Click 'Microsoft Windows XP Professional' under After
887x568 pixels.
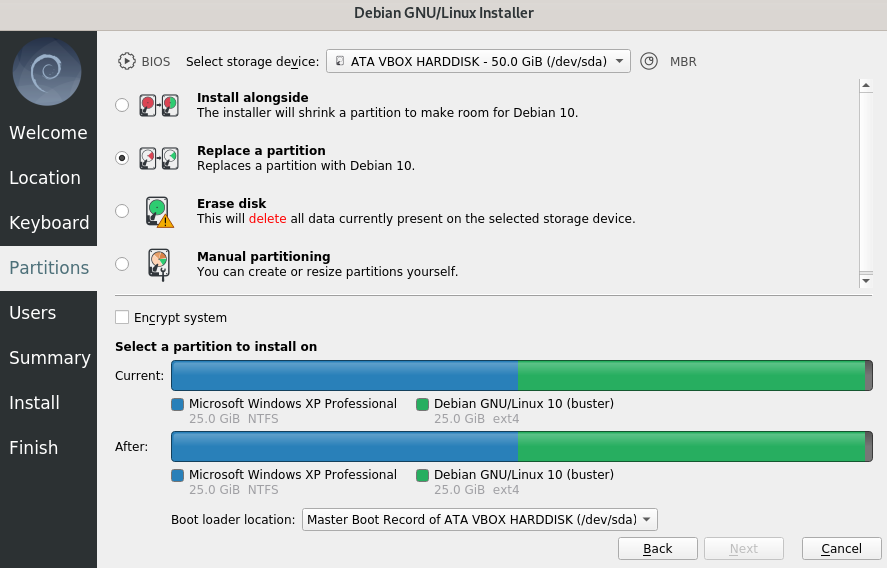(x=292, y=474)
